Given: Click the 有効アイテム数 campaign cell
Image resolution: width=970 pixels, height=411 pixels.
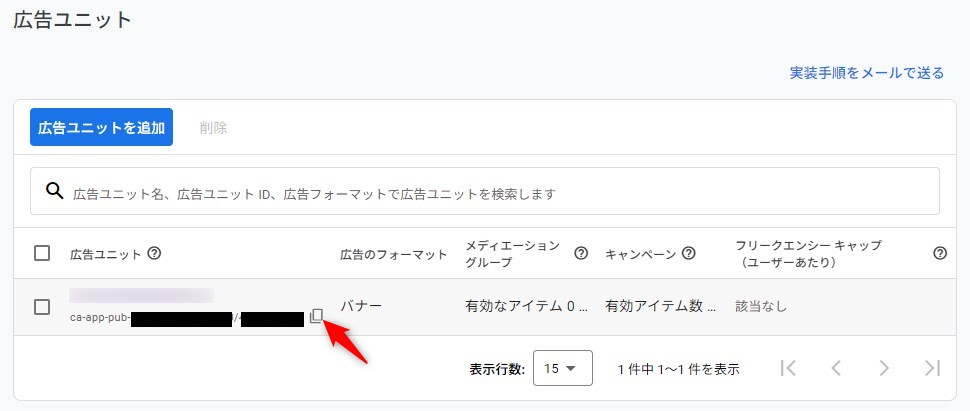Looking at the screenshot, I should (x=660, y=307).
